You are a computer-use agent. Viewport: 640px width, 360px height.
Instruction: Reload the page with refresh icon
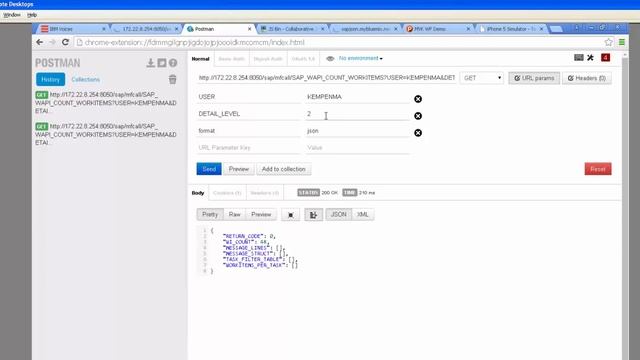click(x=65, y=42)
